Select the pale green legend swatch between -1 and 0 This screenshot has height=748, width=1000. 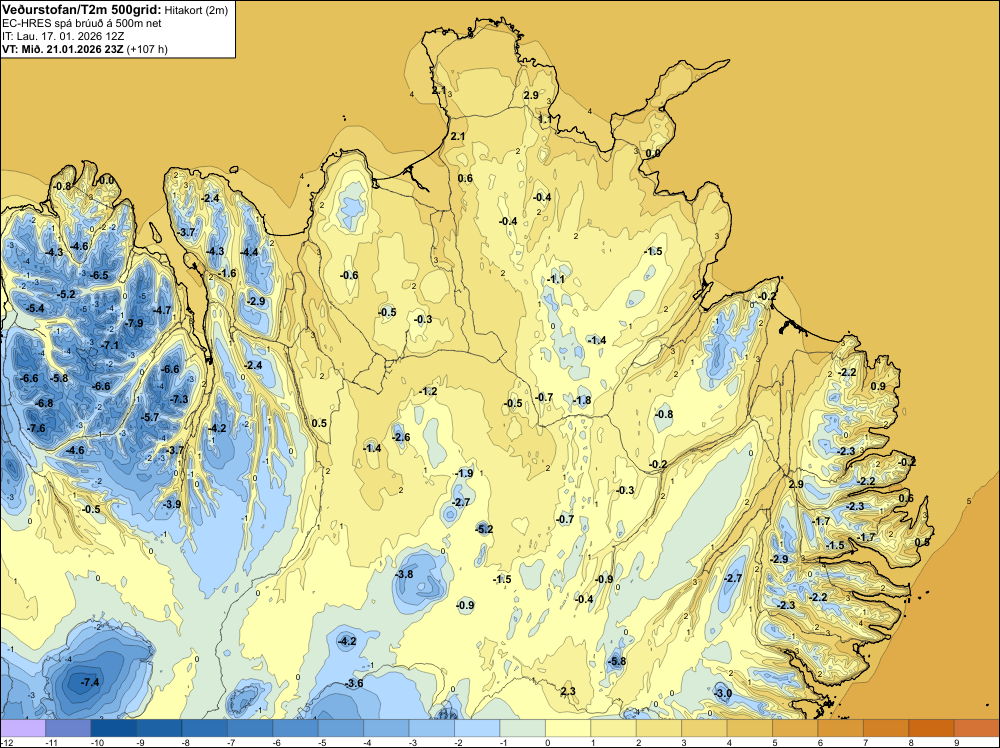coord(522,728)
